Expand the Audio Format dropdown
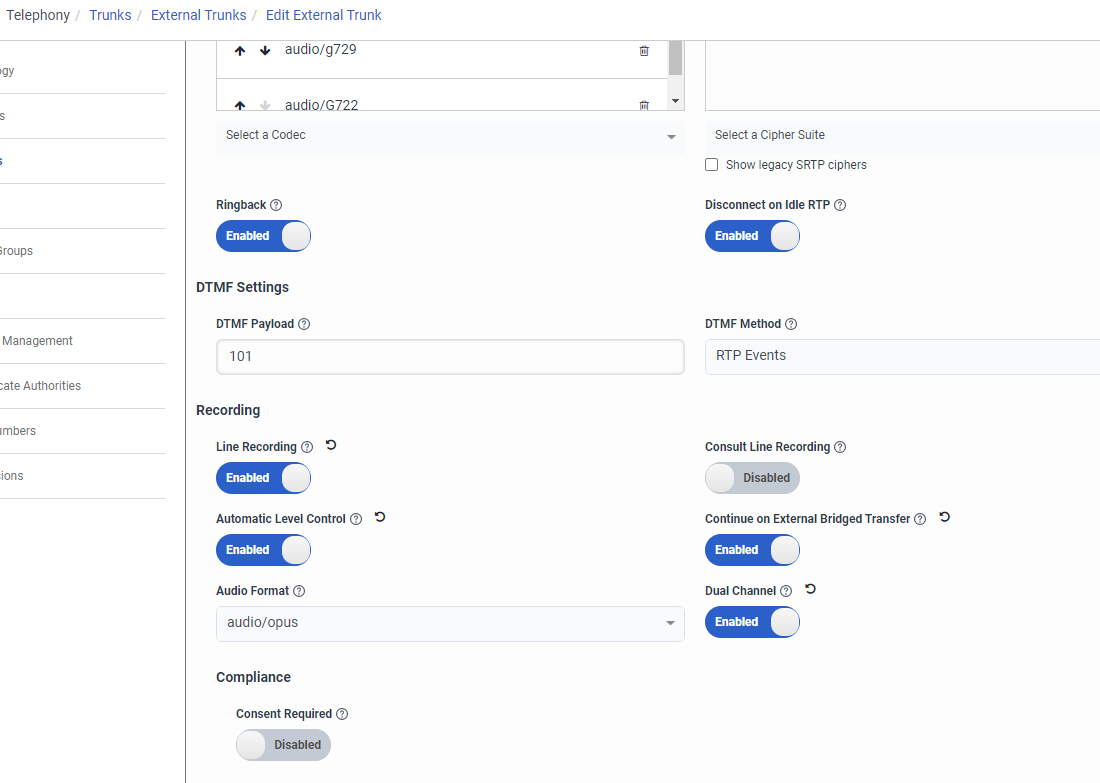Screen dimensions: 1100x783 click(x=450, y=623)
